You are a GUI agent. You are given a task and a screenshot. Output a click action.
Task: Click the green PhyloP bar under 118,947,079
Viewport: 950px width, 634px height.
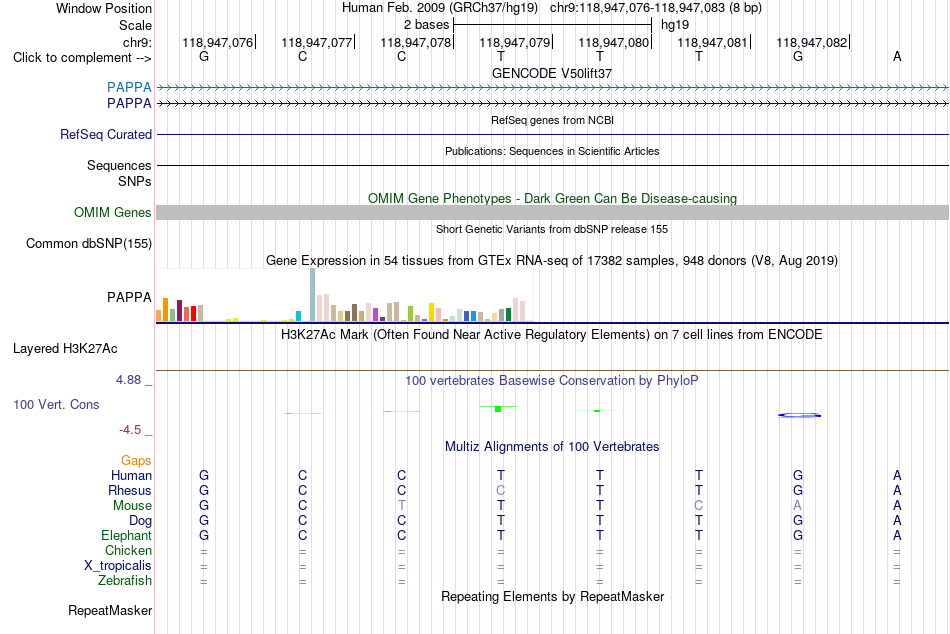point(498,409)
